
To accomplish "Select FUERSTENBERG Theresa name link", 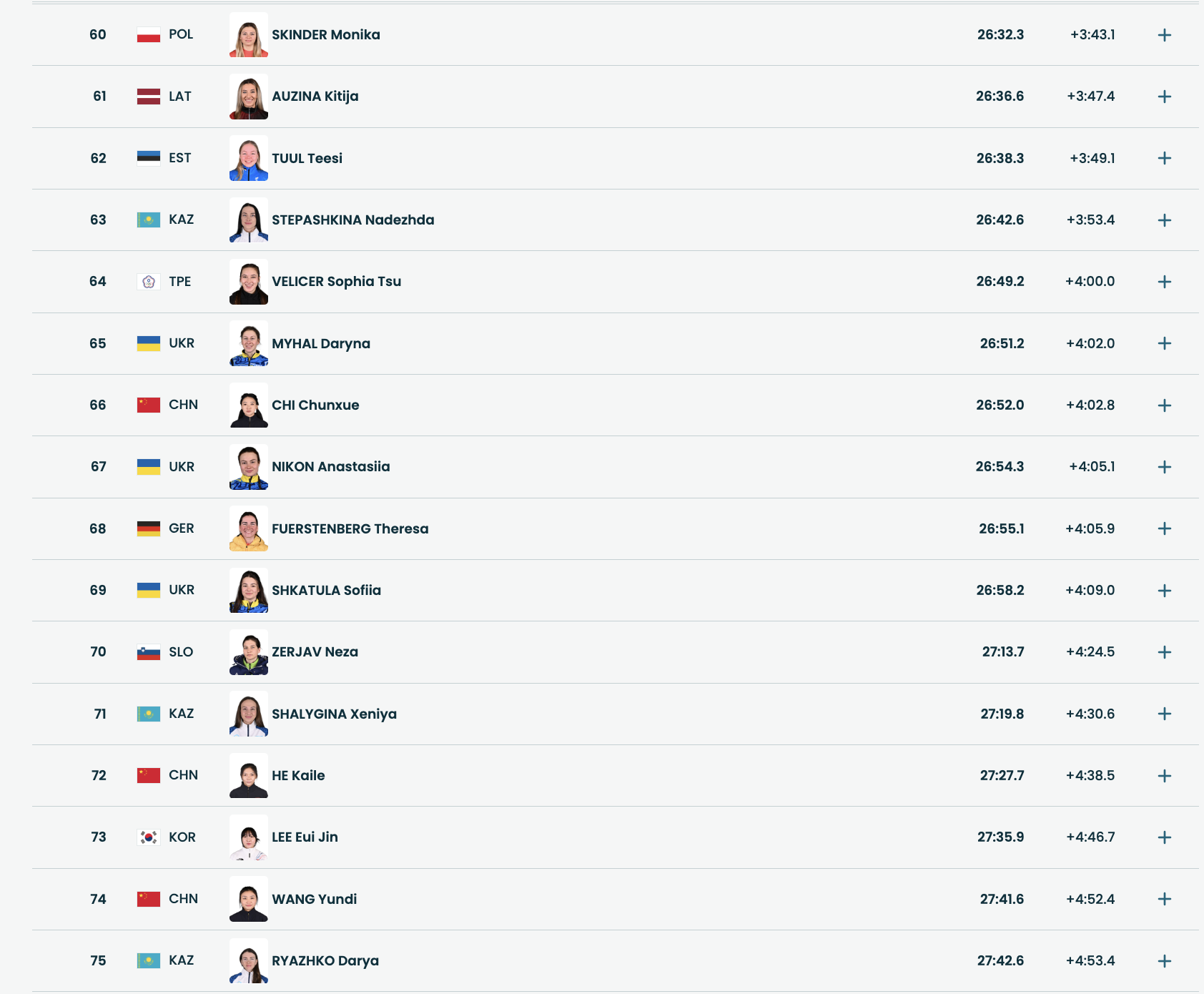I will pos(350,529).
